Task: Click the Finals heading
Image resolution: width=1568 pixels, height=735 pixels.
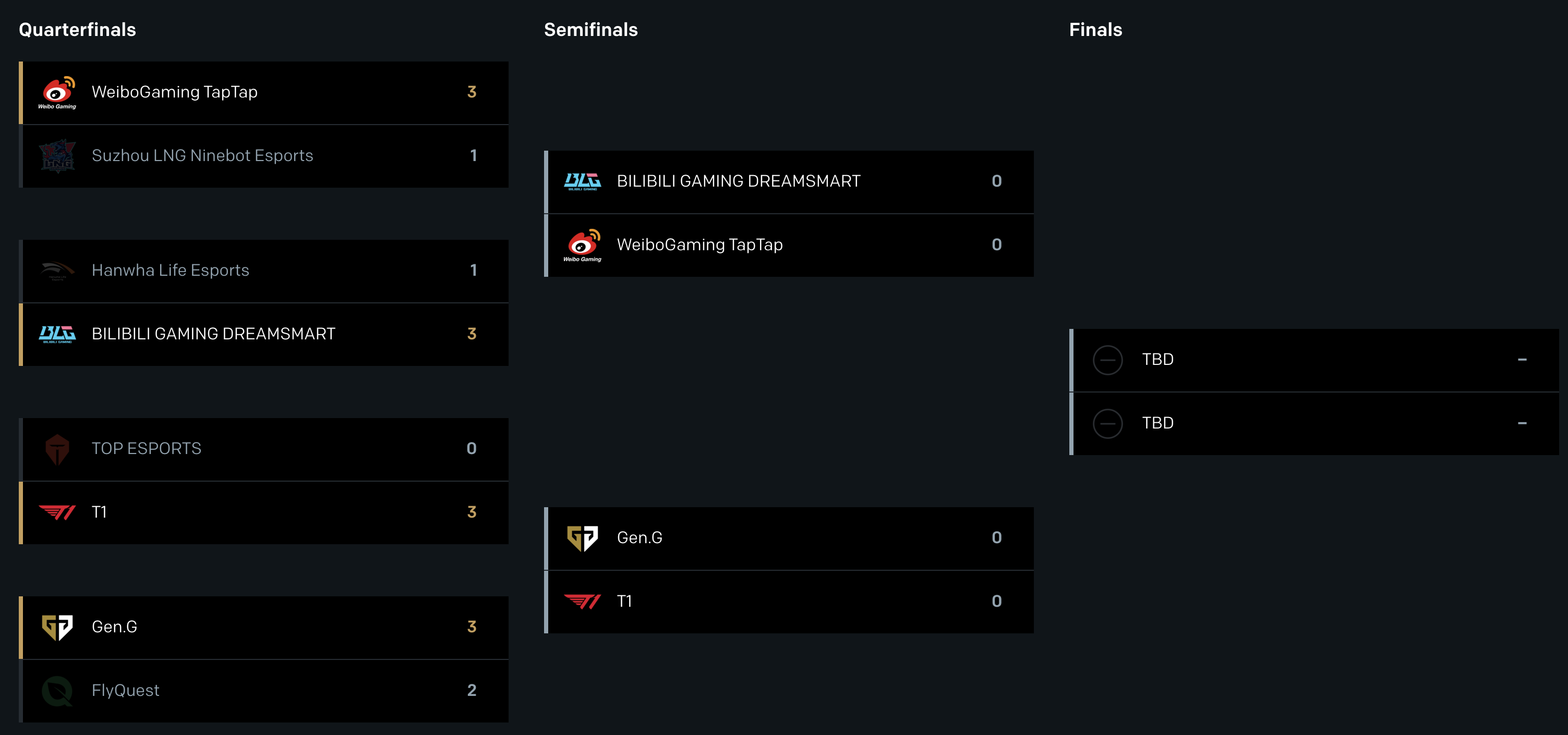Action: point(1095,29)
